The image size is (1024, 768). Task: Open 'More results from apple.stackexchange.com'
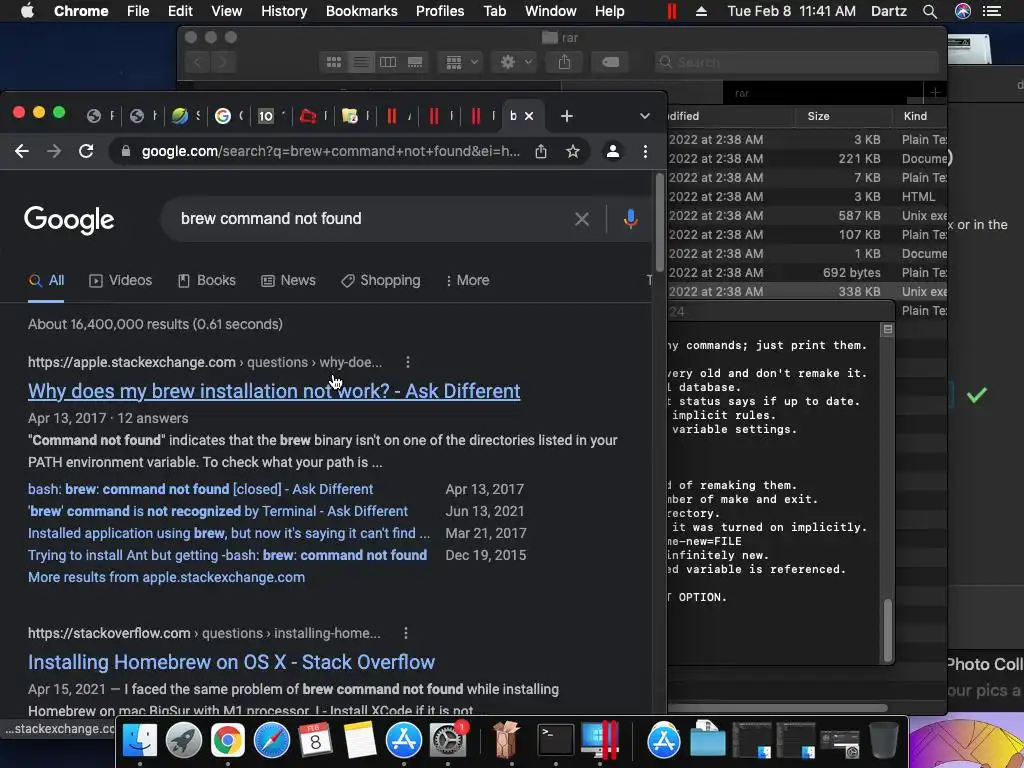167,577
